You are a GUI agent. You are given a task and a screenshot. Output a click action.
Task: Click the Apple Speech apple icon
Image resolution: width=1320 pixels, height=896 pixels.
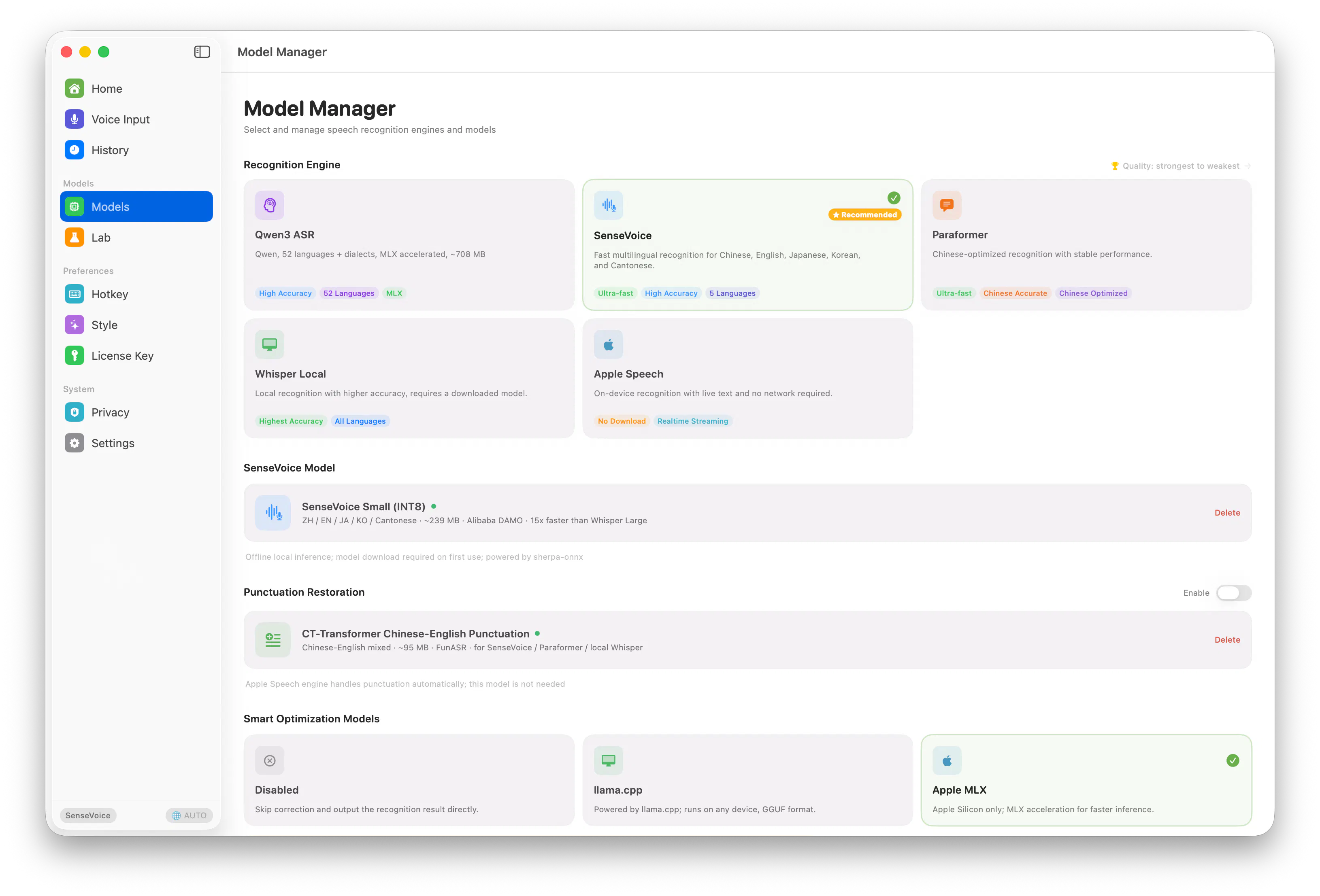tap(608, 344)
